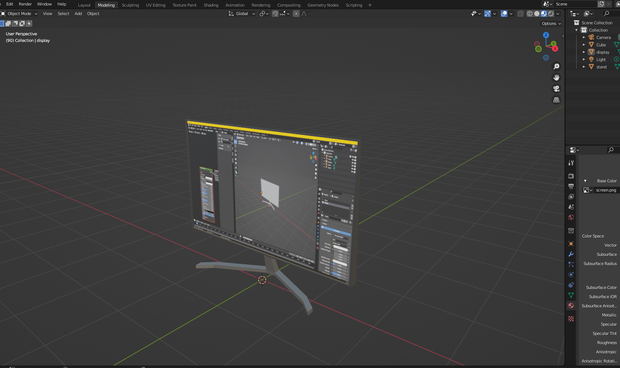The height and width of the screenshot is (368, 620).
Task: Toggle camera view with the camera icon
Action: pyautogui.click(x=556, y=89)
